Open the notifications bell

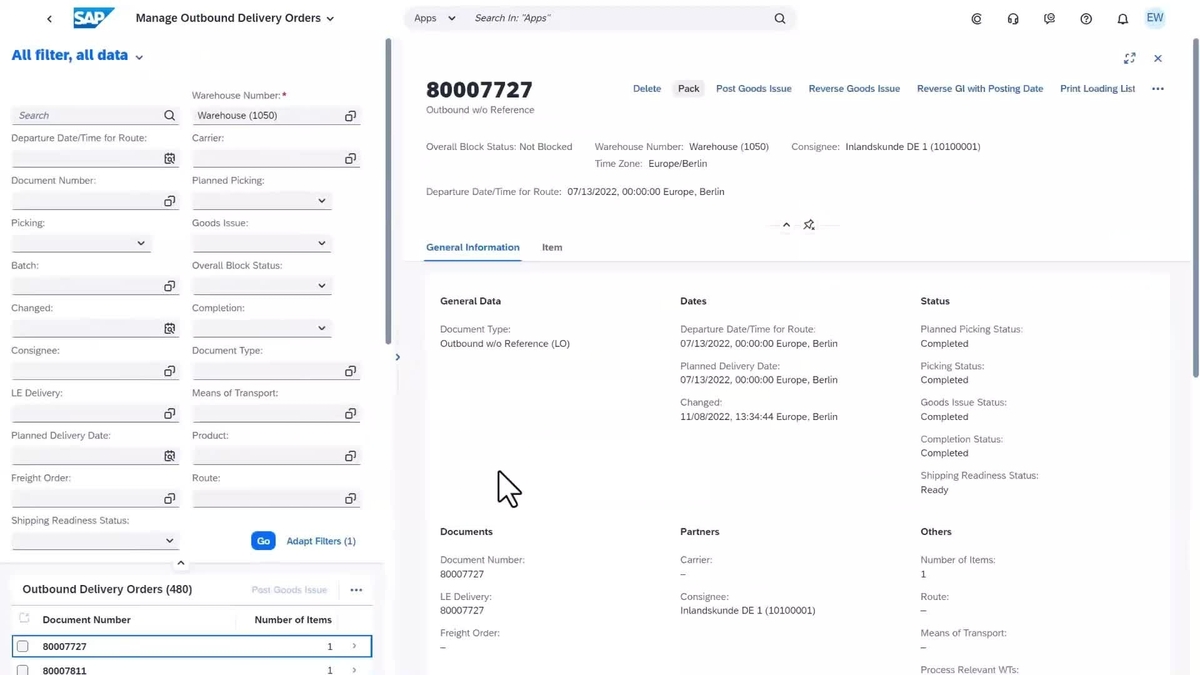[x=1122, y=19]
